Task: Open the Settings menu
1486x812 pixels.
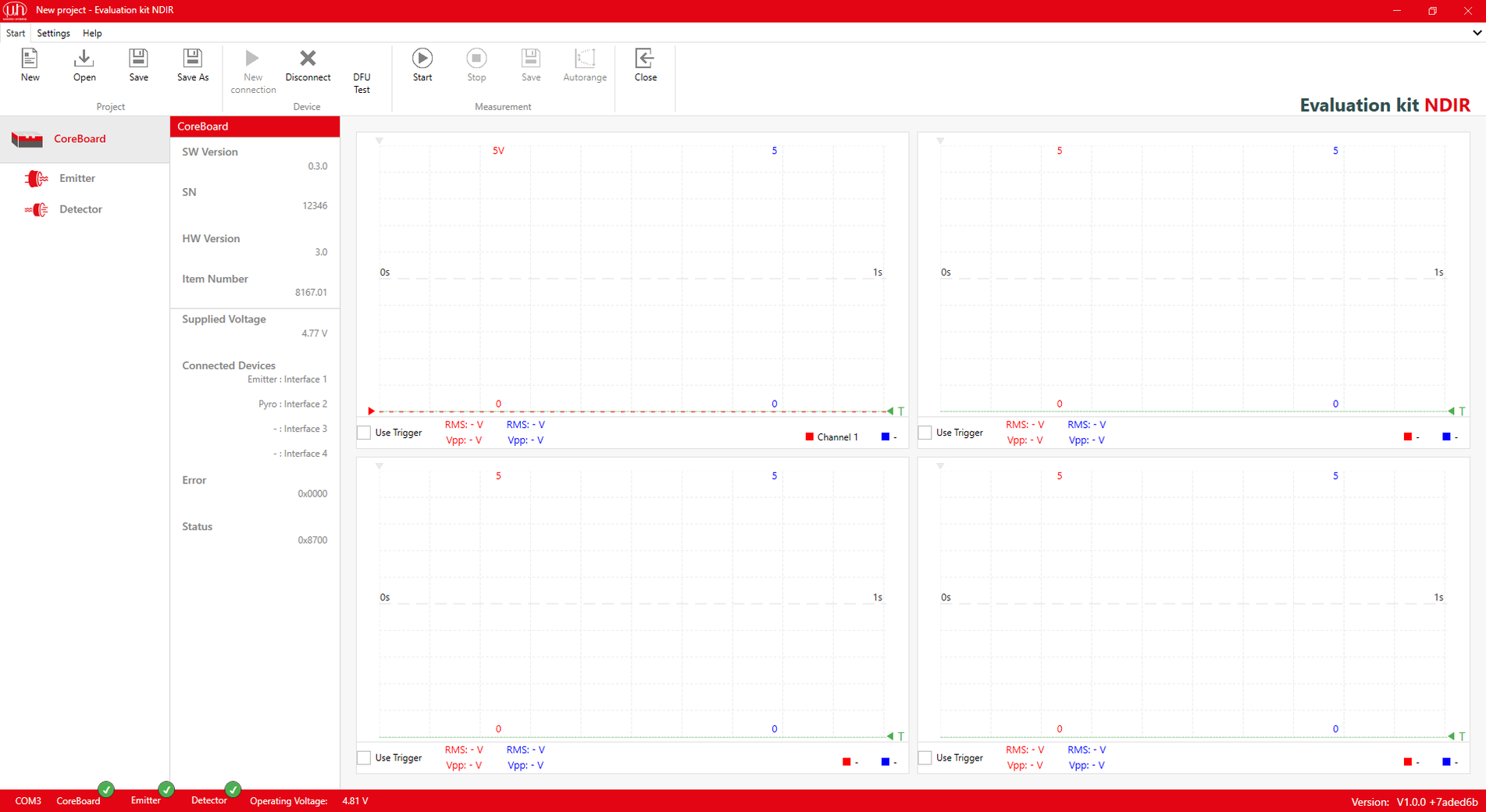Action: (x=53, y=33)
